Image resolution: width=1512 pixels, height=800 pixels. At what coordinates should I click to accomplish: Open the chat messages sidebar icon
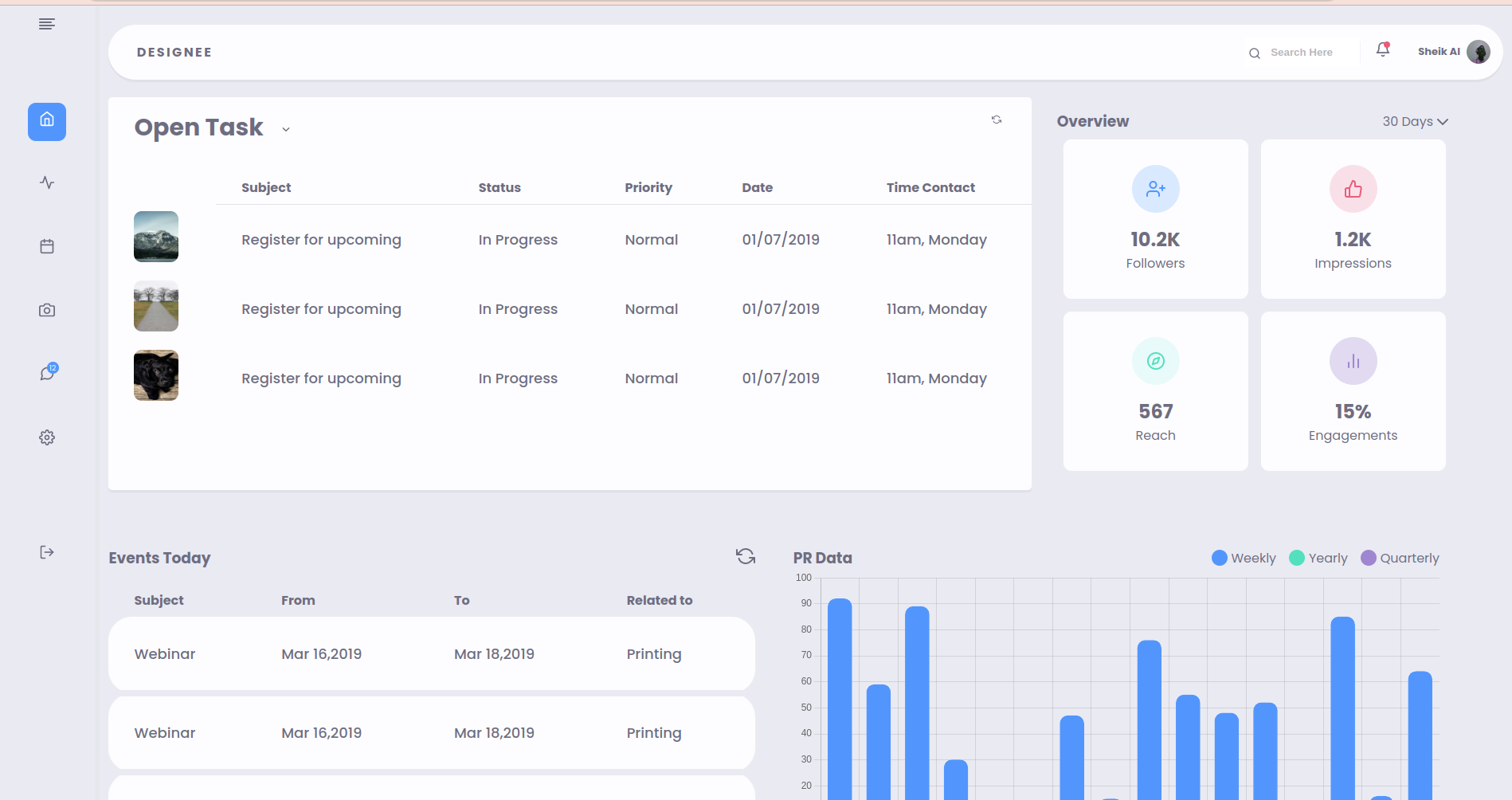click(x=48, y=372)
